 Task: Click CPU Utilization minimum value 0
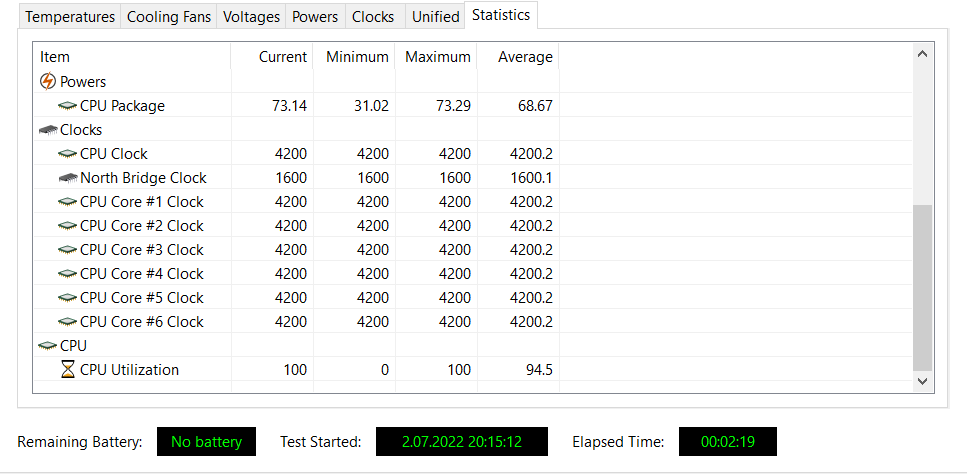tap(385, 370)
